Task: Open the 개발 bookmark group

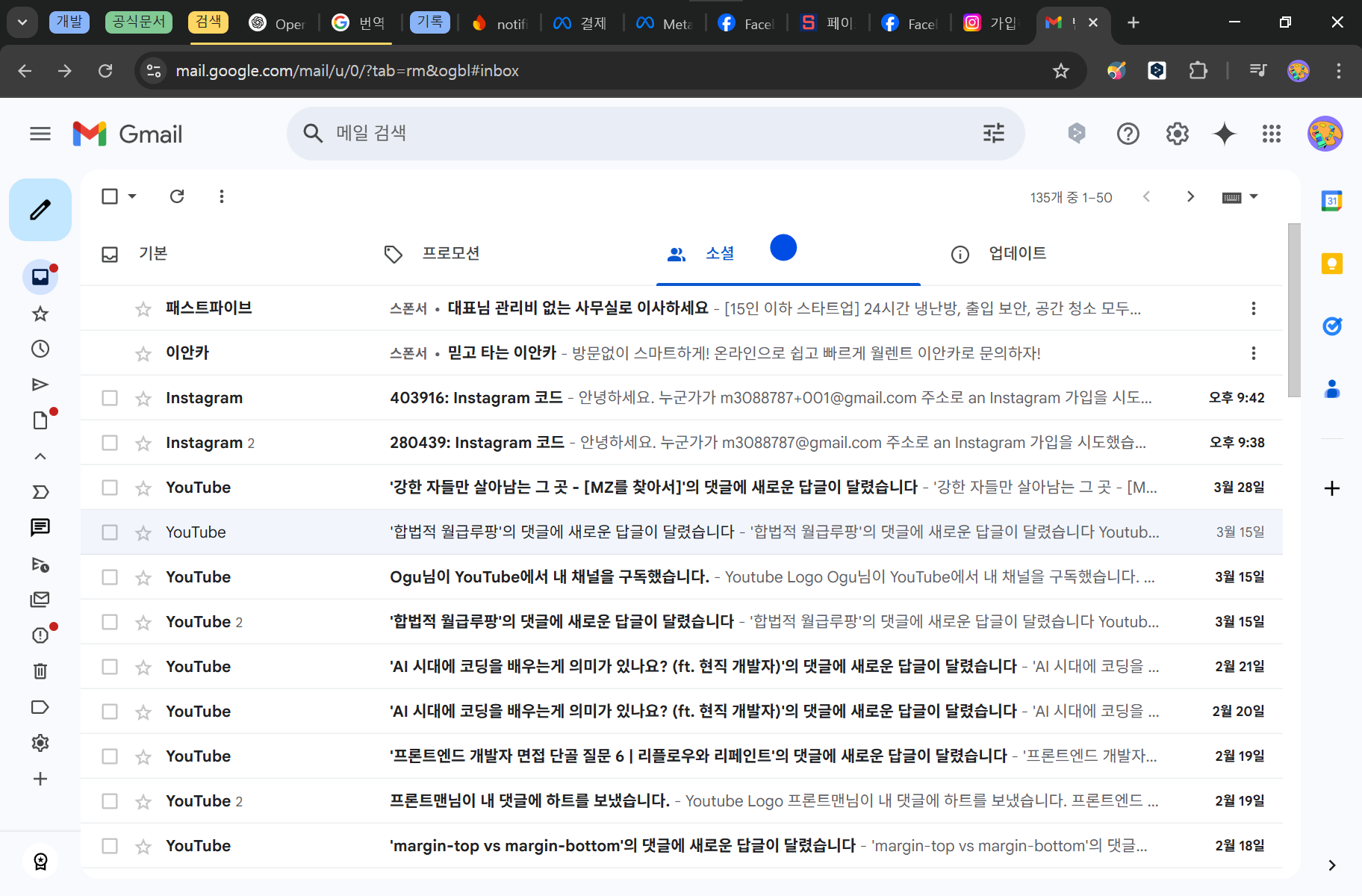Action: tap(69, 22)
